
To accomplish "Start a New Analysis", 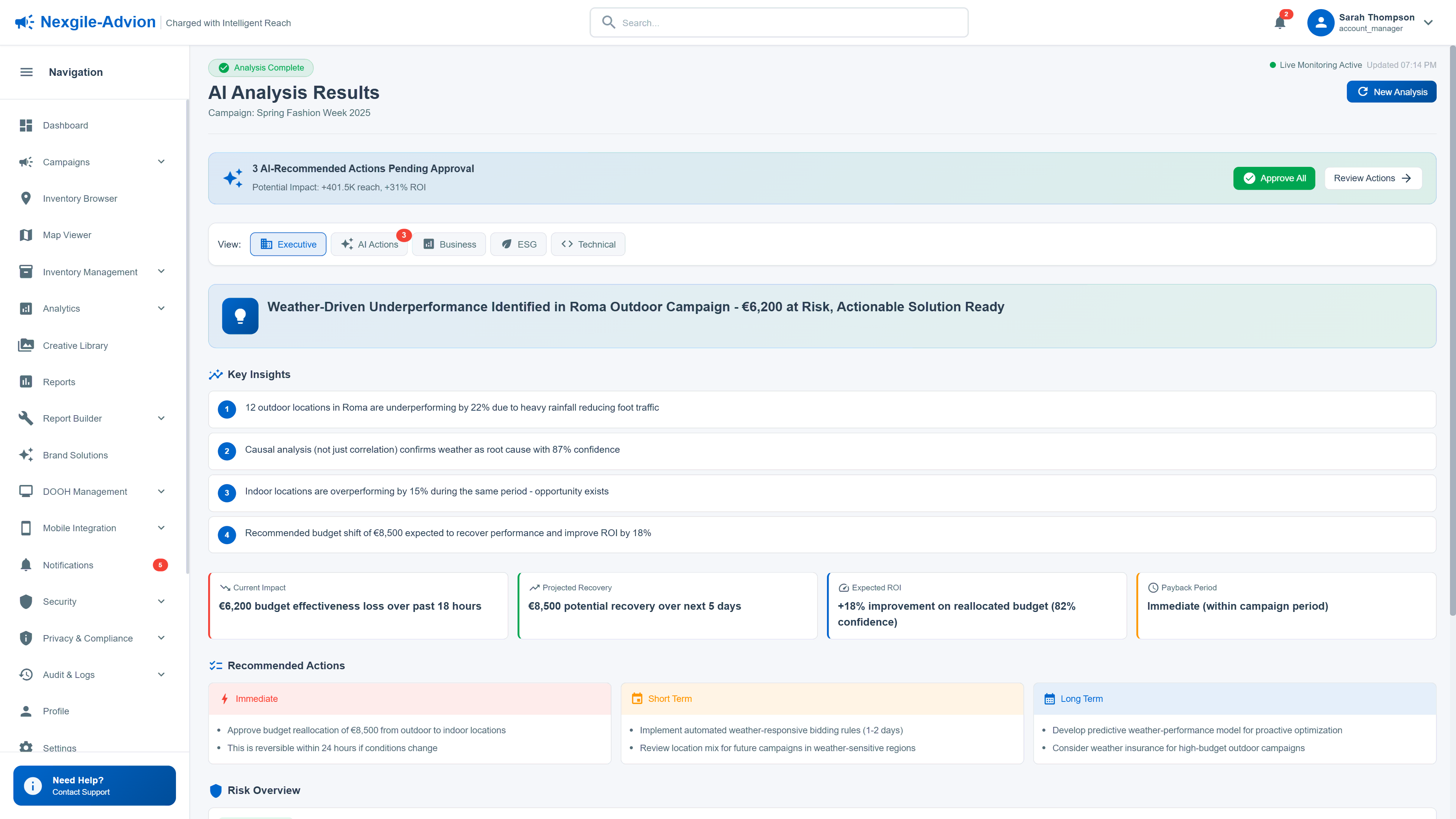I will [x=1392, y=91].
